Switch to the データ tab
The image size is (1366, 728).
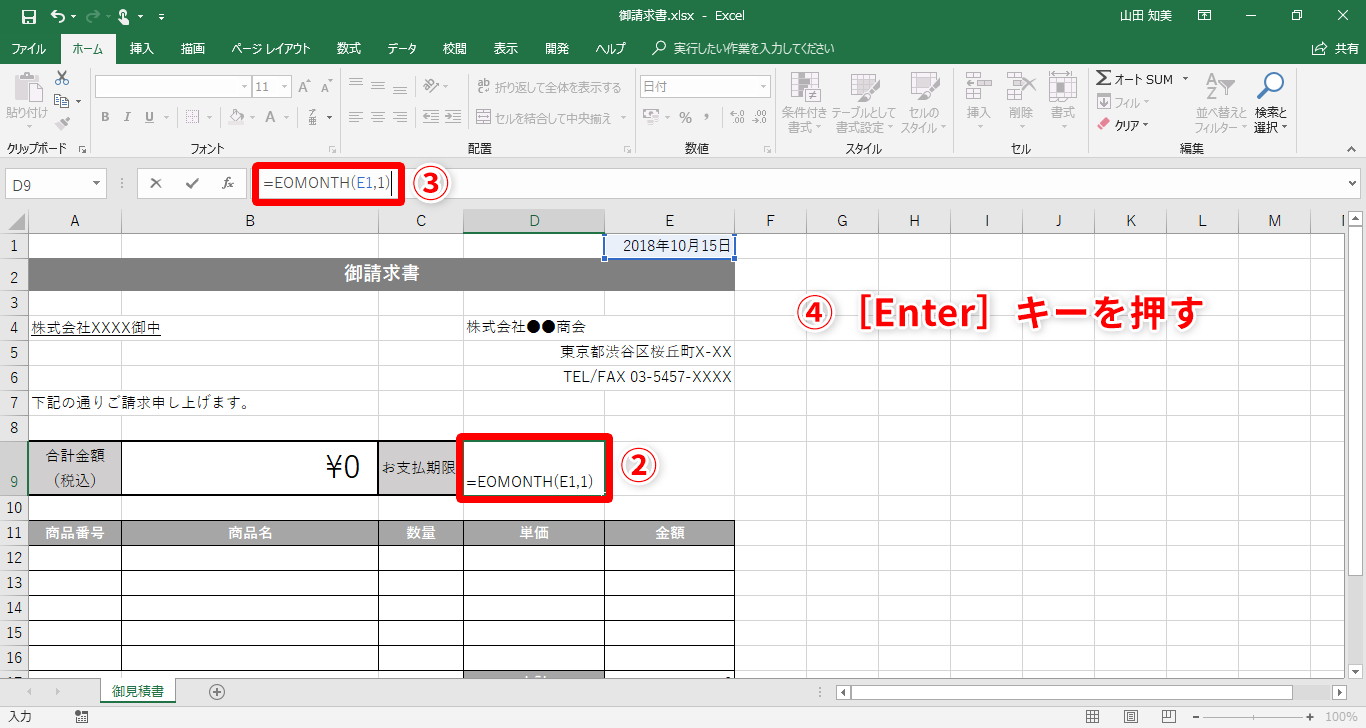click(x=402, y=48)
